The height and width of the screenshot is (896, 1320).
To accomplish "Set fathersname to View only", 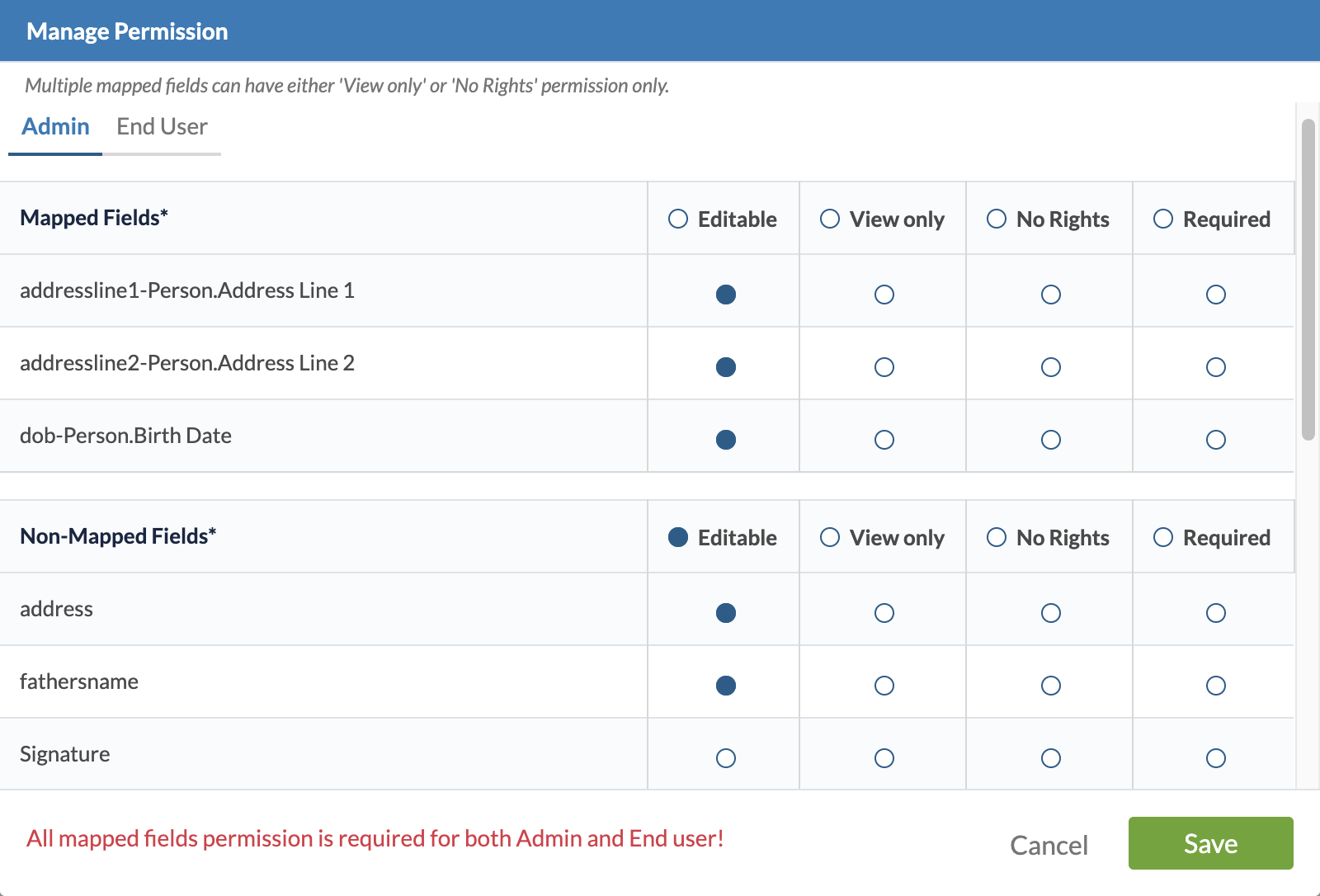I will click(884, 686).
